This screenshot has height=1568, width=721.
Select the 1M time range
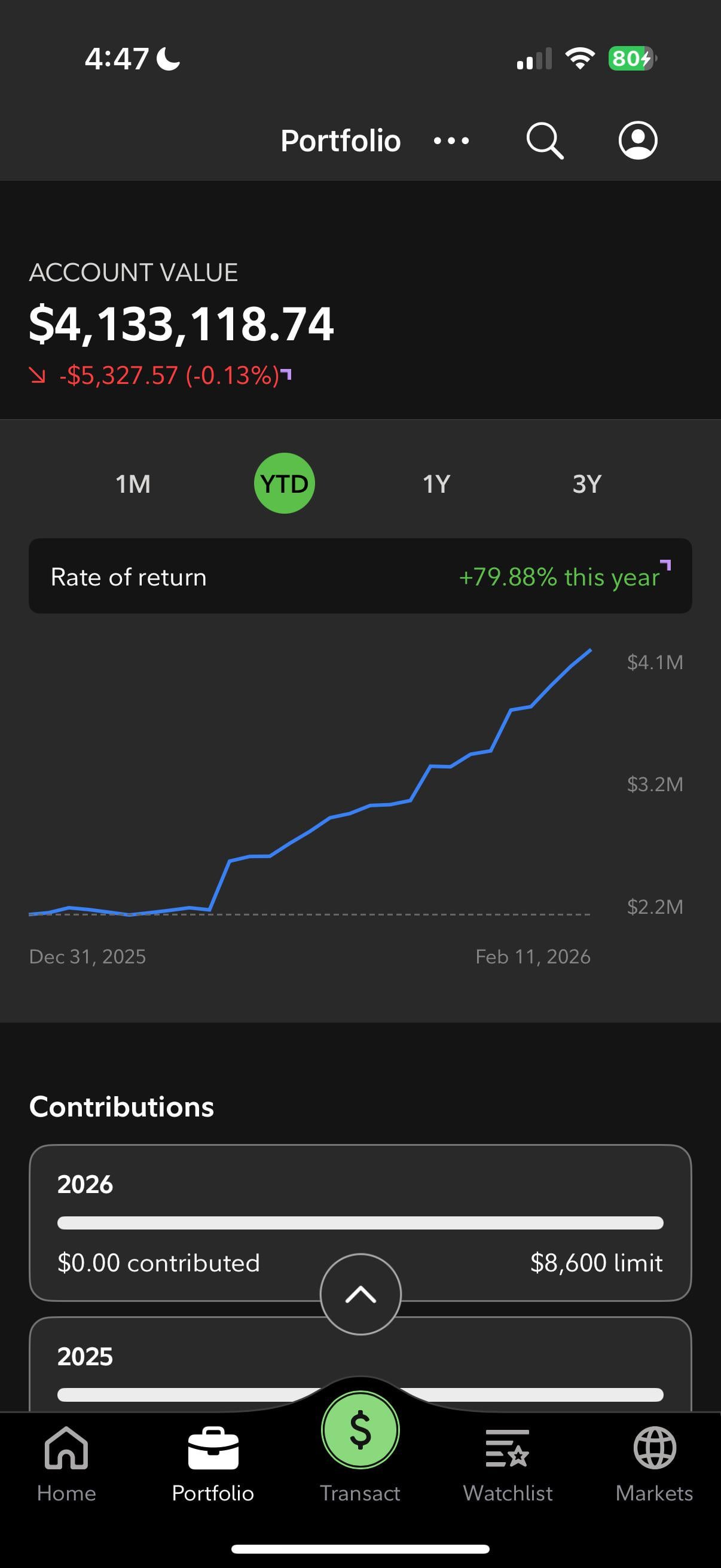tap(133, 484)
